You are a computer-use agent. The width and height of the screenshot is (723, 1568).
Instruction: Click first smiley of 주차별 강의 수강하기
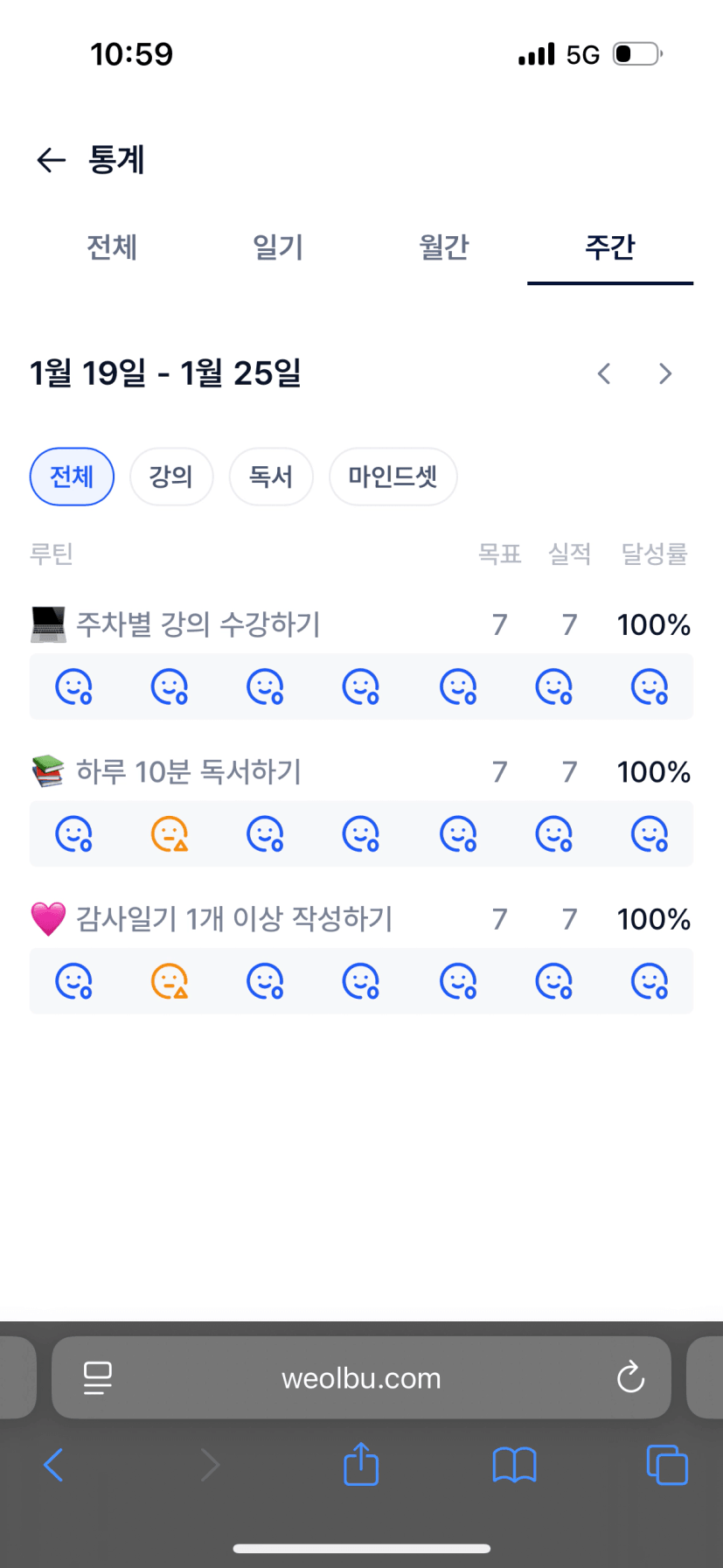[x=74, y=687]
